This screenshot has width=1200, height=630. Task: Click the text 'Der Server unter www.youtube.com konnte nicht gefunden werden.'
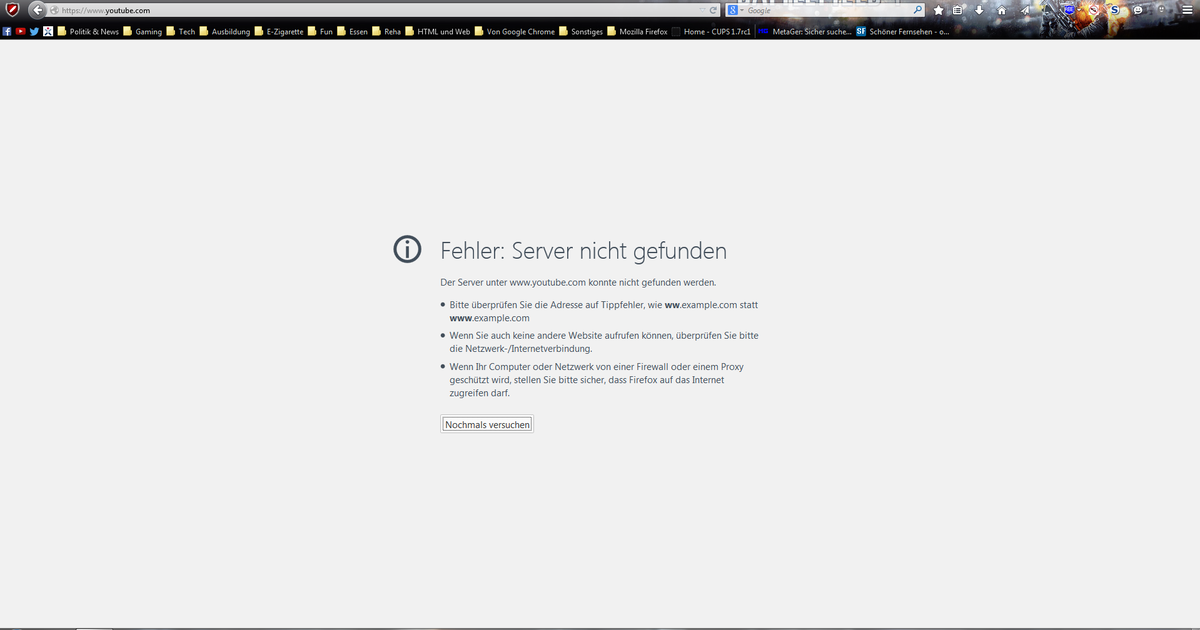[x=578, y=283]
